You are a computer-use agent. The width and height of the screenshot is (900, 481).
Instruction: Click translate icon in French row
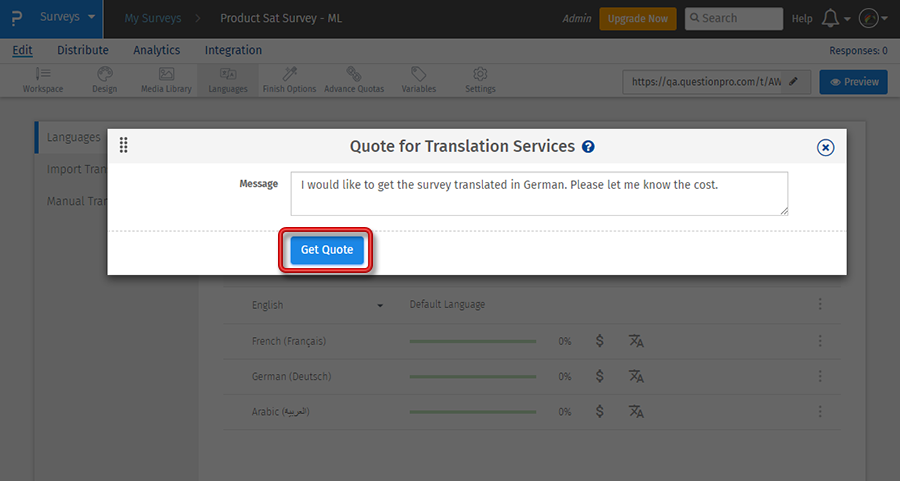tap(636, 341)
